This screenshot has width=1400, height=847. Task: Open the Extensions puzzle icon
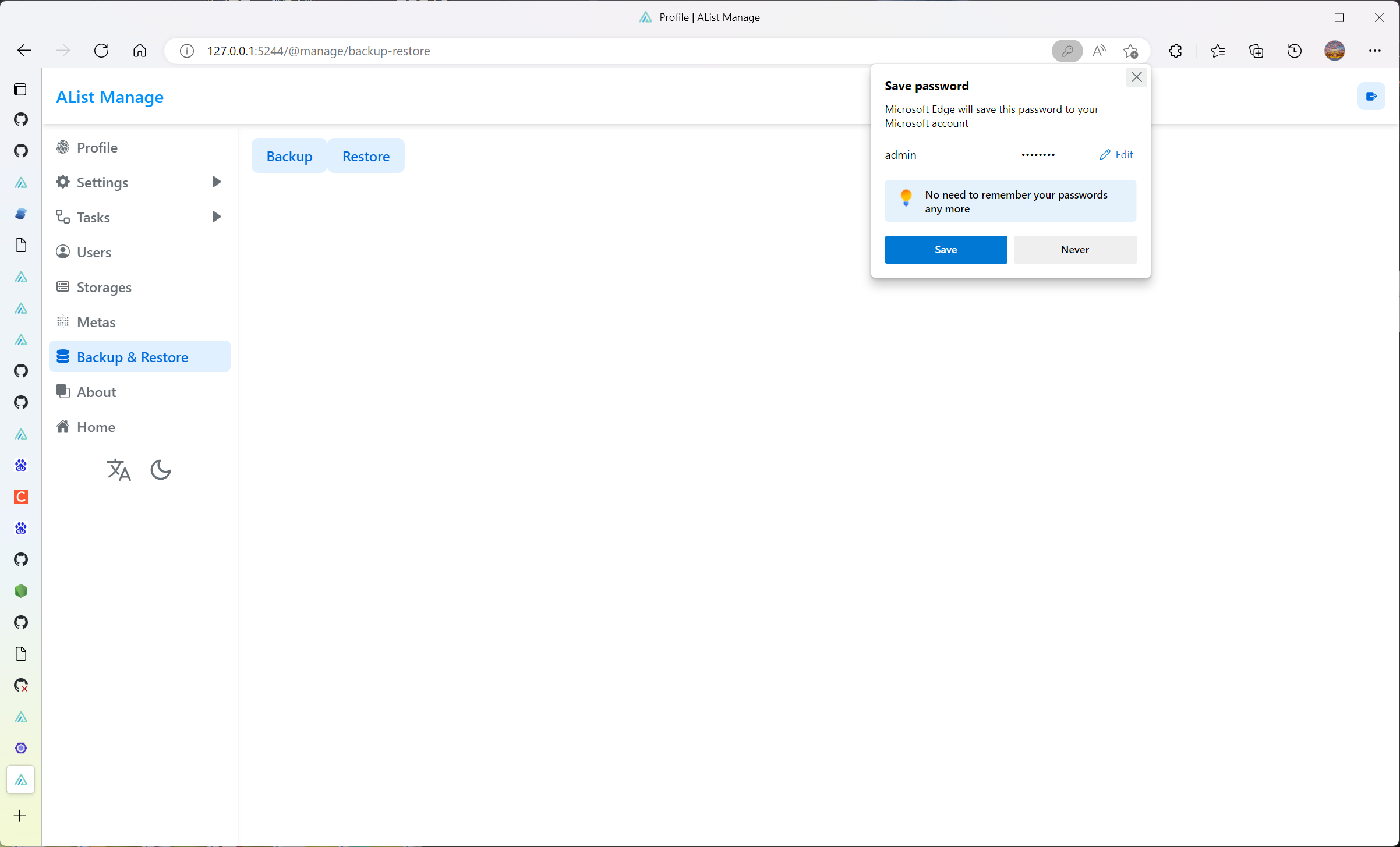coord(1176,51)
